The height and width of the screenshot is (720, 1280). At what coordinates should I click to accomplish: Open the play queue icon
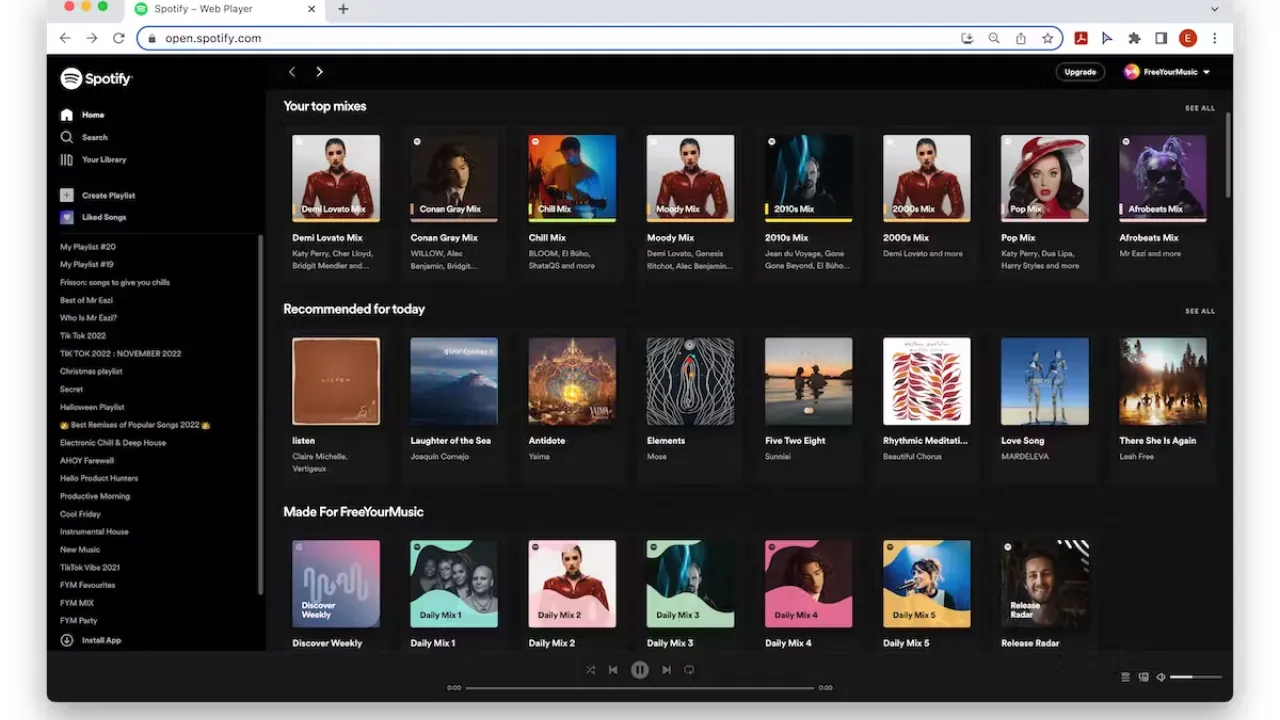pyautogui.click(x=1125, y=677)
